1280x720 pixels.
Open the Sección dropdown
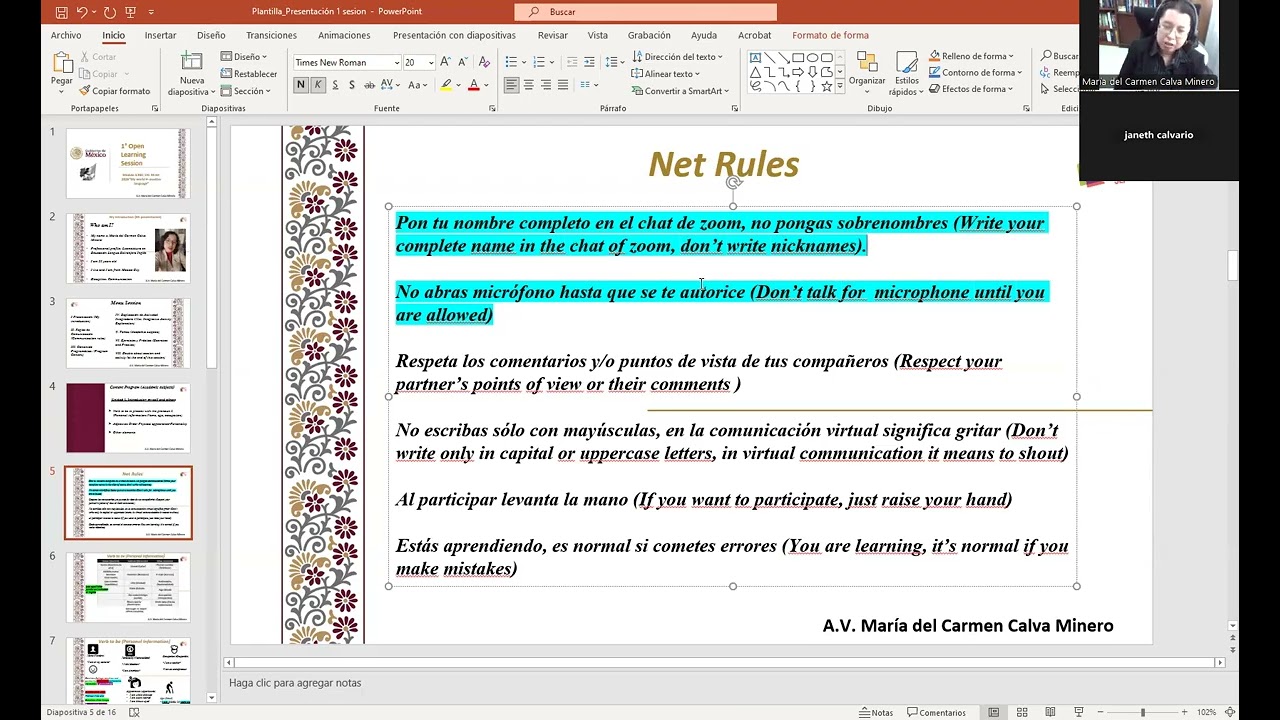pyautogui.click(x=244, y=91)
